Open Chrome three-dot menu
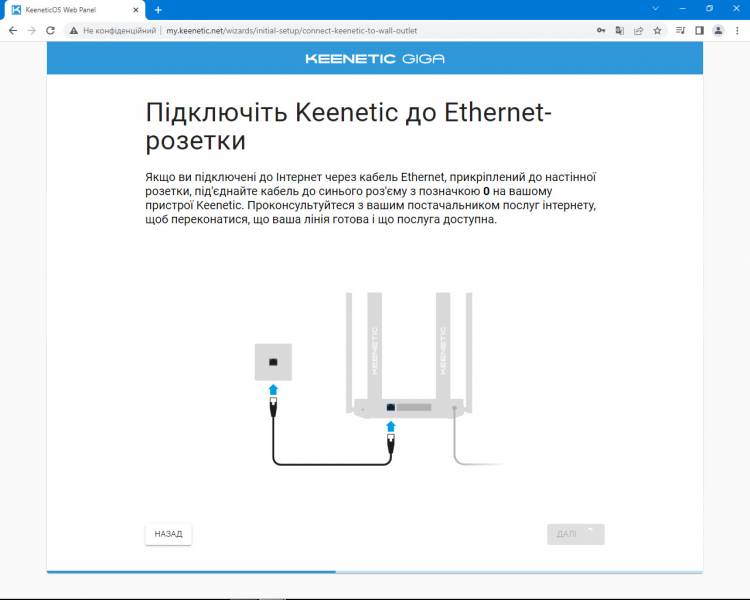750x600 pixels. pyautogui.click(x=737, y=31)
